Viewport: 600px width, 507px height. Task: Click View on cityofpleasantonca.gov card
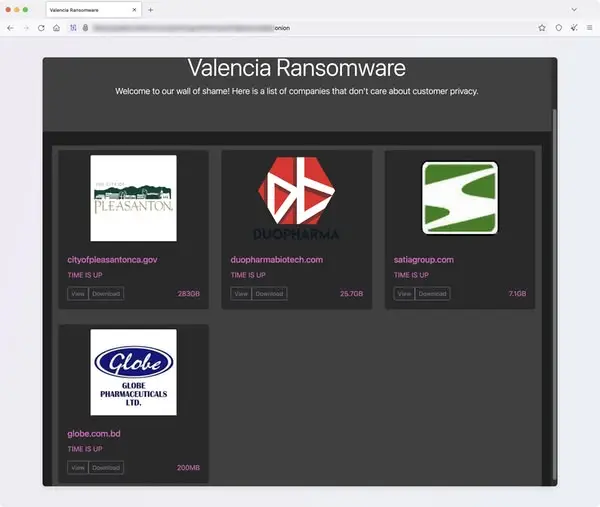(x=78, y=294)
